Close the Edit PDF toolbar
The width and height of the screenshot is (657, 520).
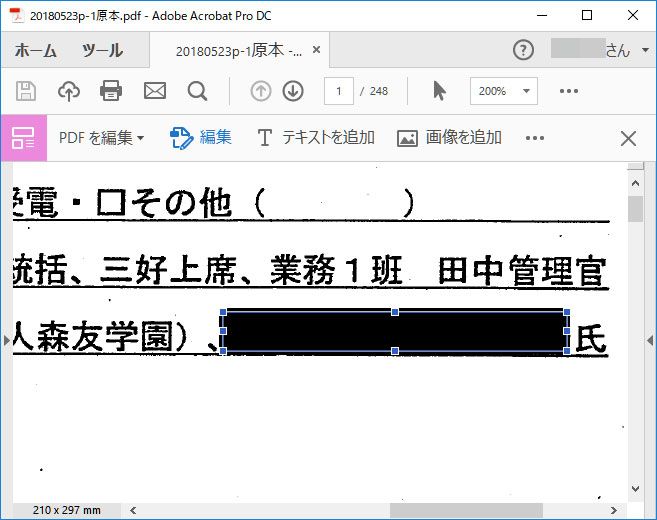point(628,138)
